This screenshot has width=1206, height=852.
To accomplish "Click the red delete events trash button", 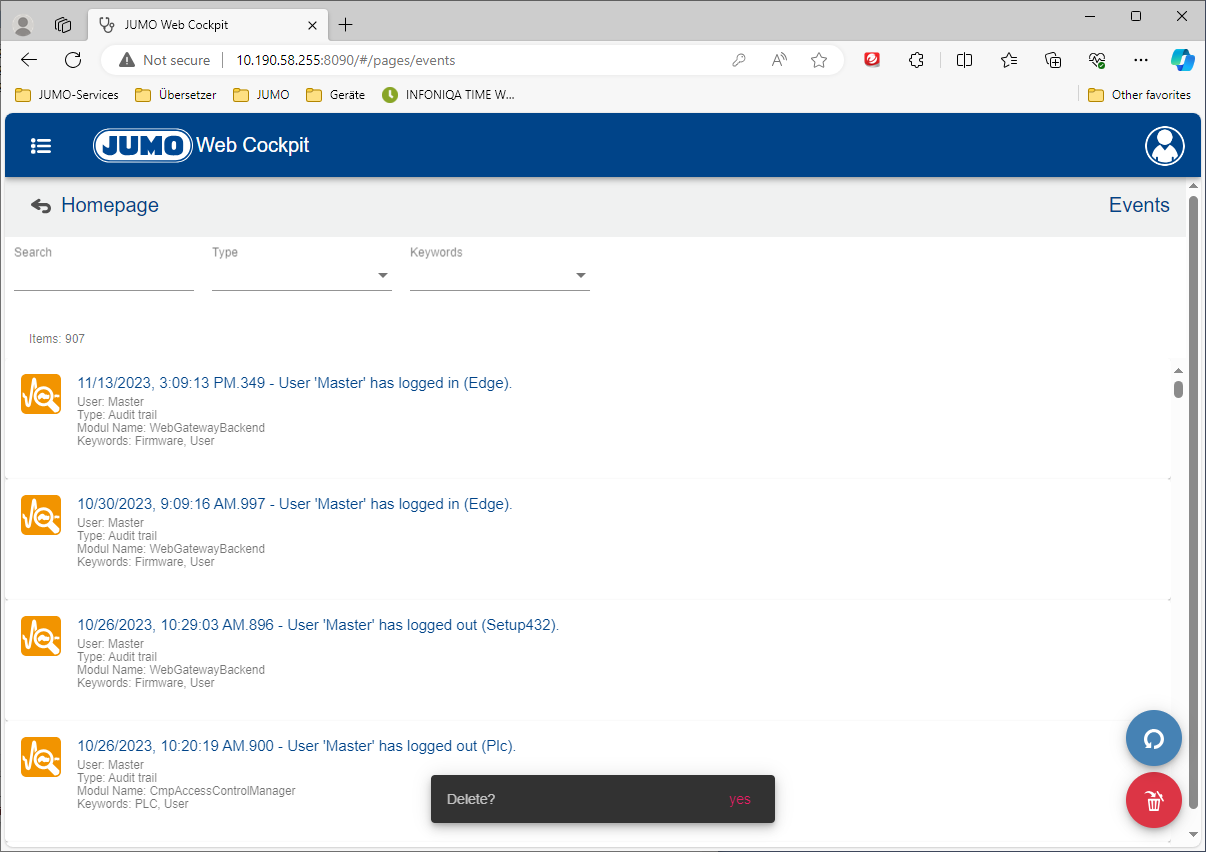I will pos(1153,800).
